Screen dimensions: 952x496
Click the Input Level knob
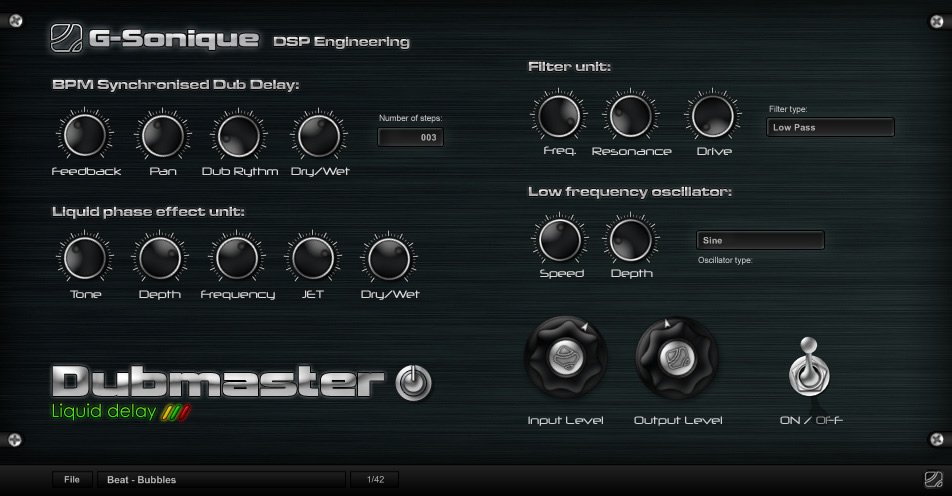click(566, 360)
